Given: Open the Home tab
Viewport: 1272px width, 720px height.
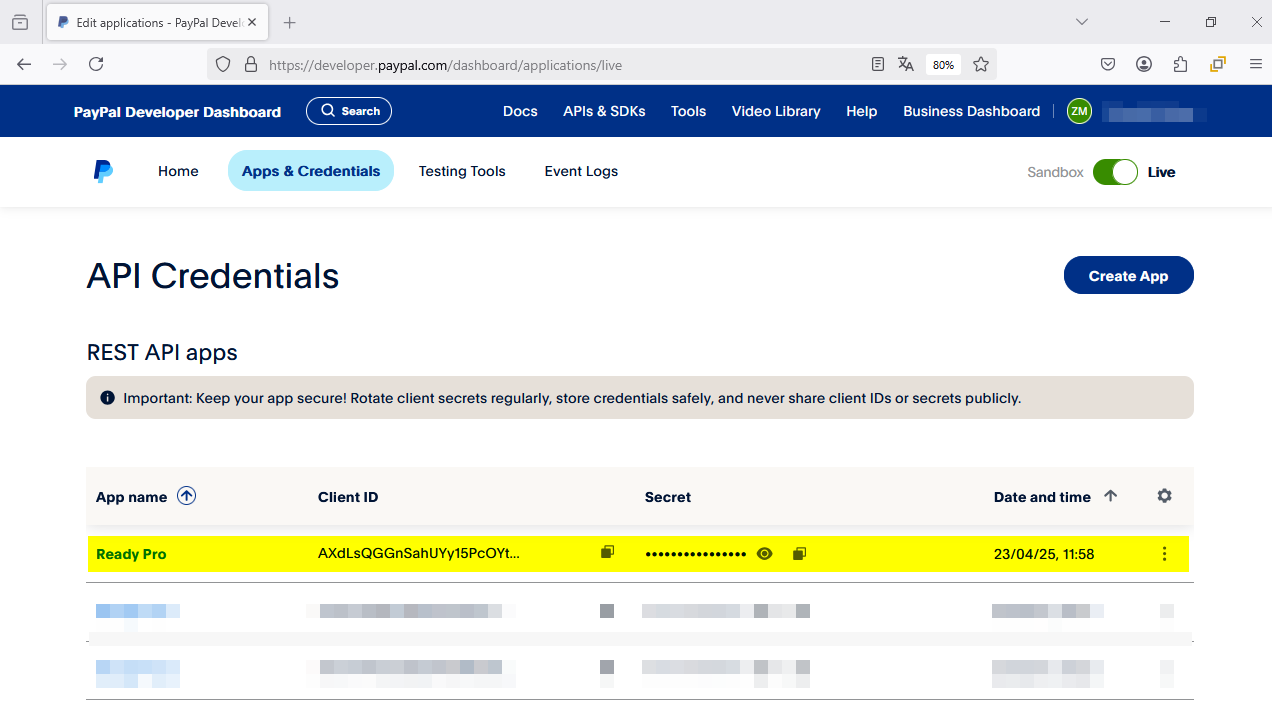Looking at the screenshot, I should tap(178, 171).
